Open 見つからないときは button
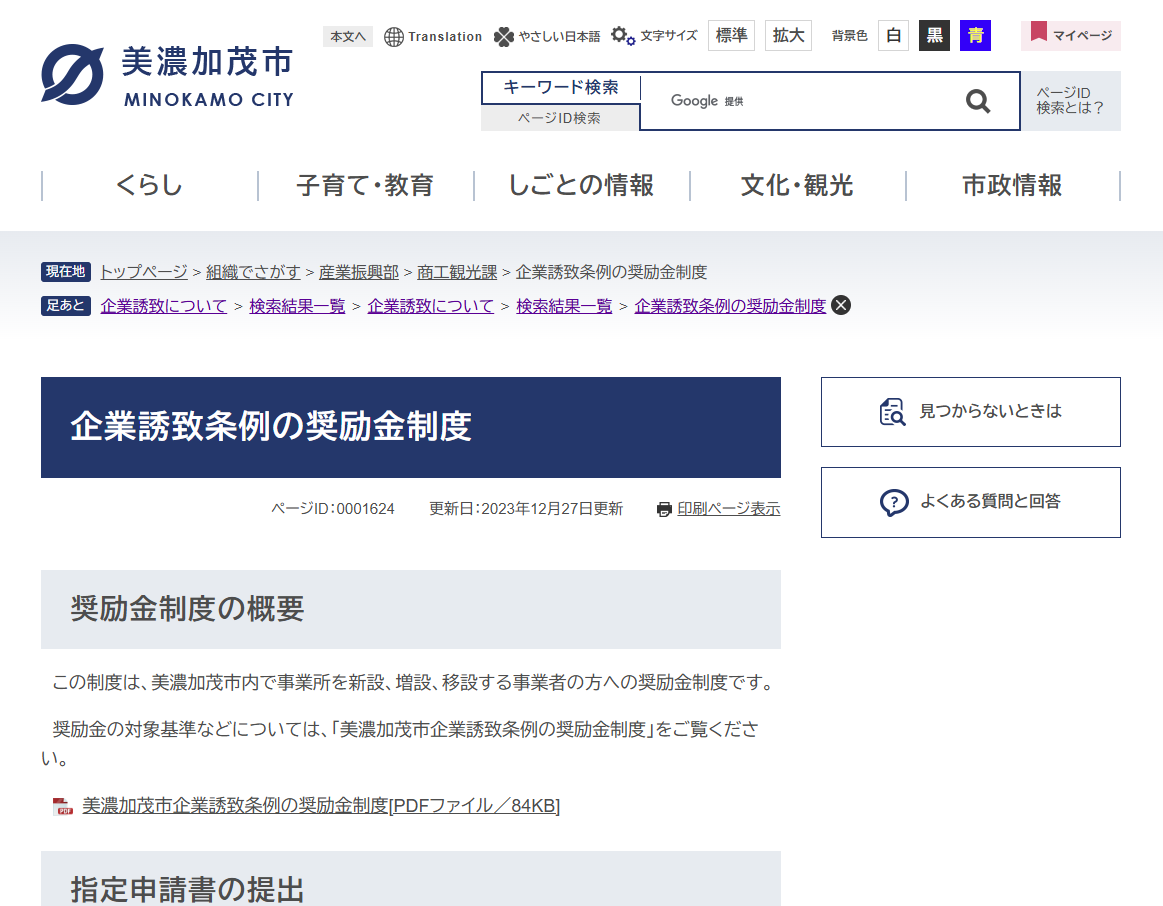Viewport: 1163px width, 906px height. coord(971,412)
